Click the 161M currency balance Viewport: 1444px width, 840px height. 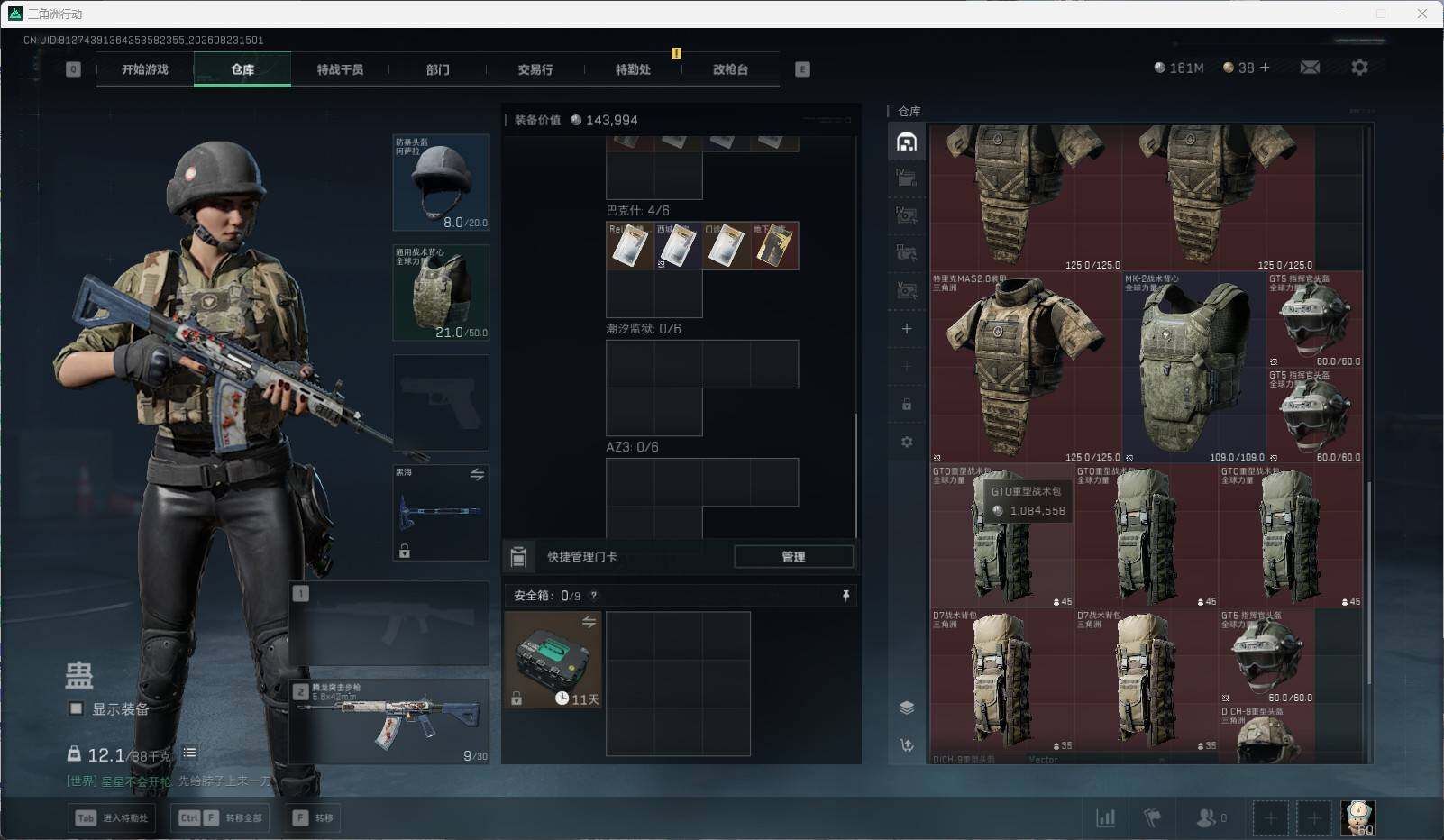1179,68
